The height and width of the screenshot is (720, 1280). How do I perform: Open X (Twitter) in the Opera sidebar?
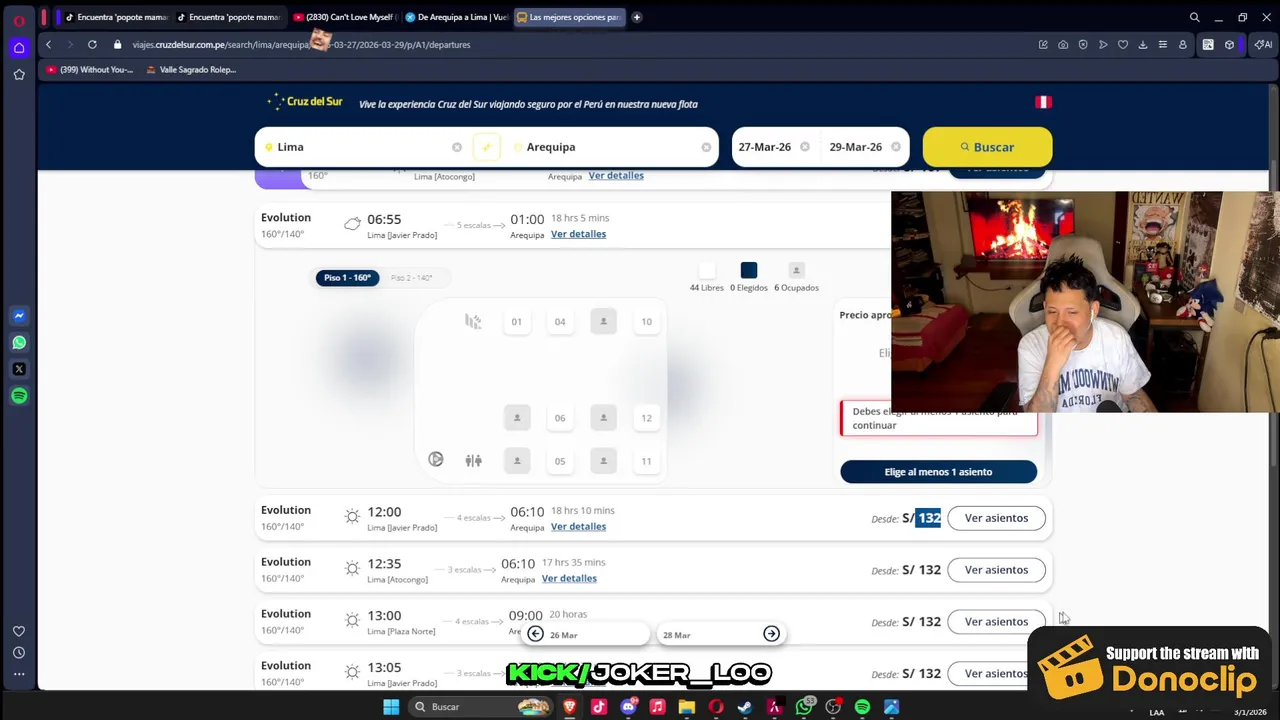19,369
